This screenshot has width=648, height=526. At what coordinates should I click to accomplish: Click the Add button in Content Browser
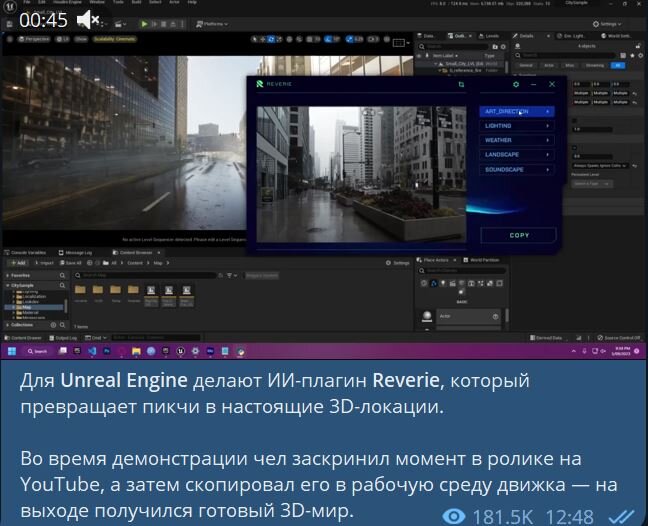[x=21, y=263]
